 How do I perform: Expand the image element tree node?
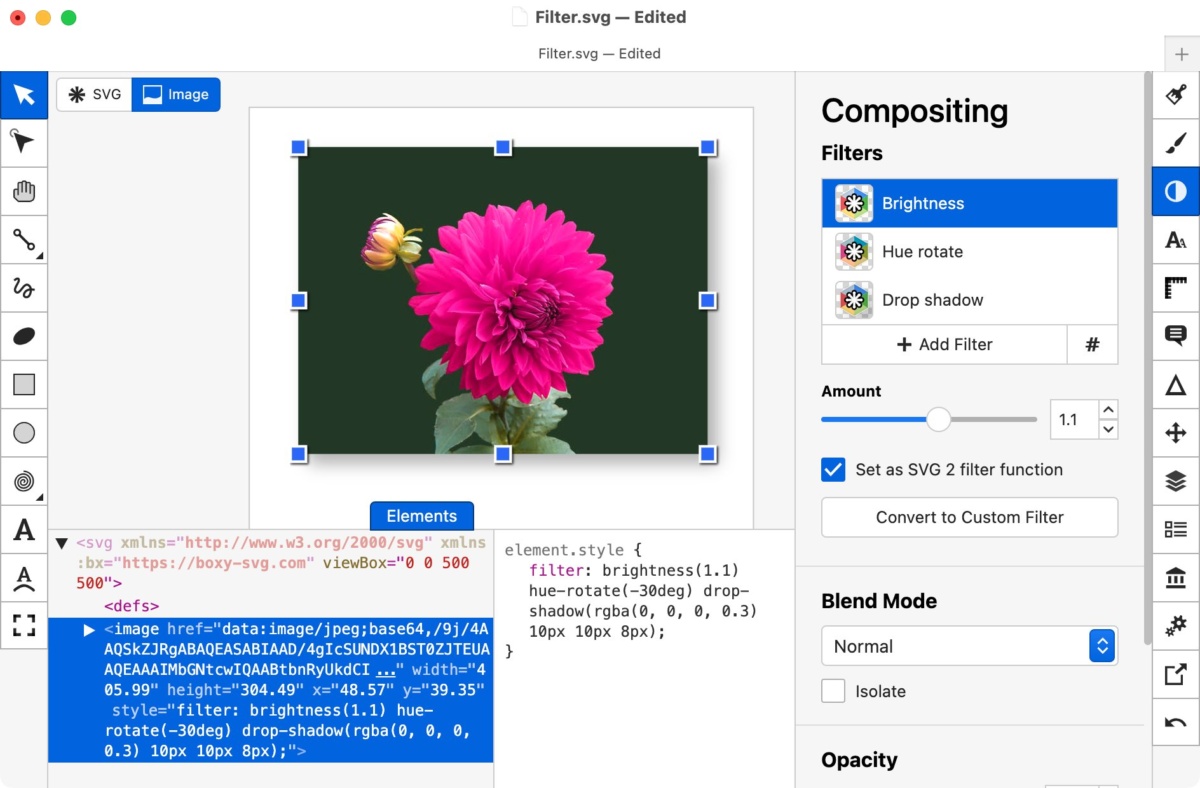tap(89, 630)
